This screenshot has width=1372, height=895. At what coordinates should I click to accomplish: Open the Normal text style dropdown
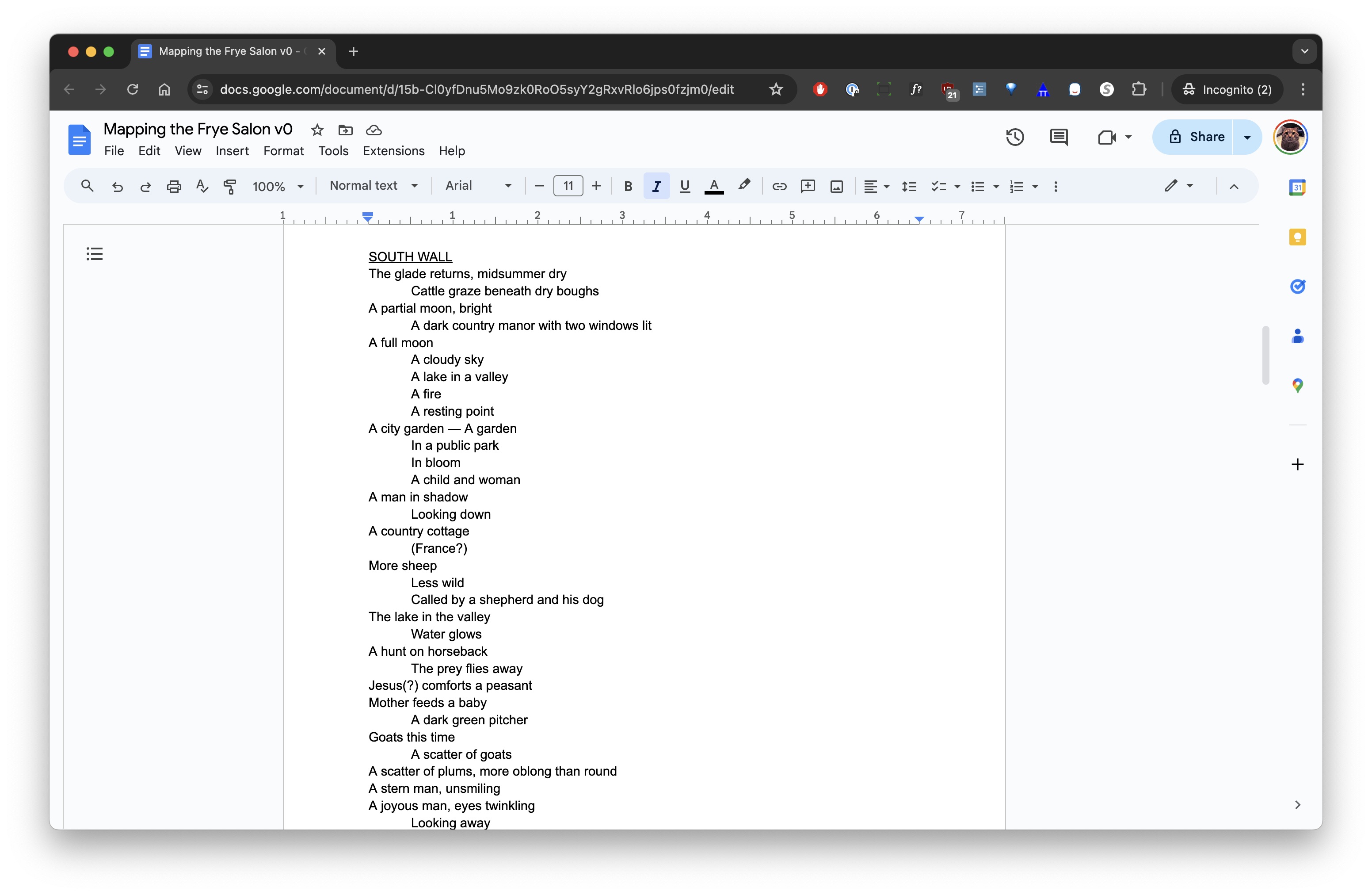coord(373,186)
